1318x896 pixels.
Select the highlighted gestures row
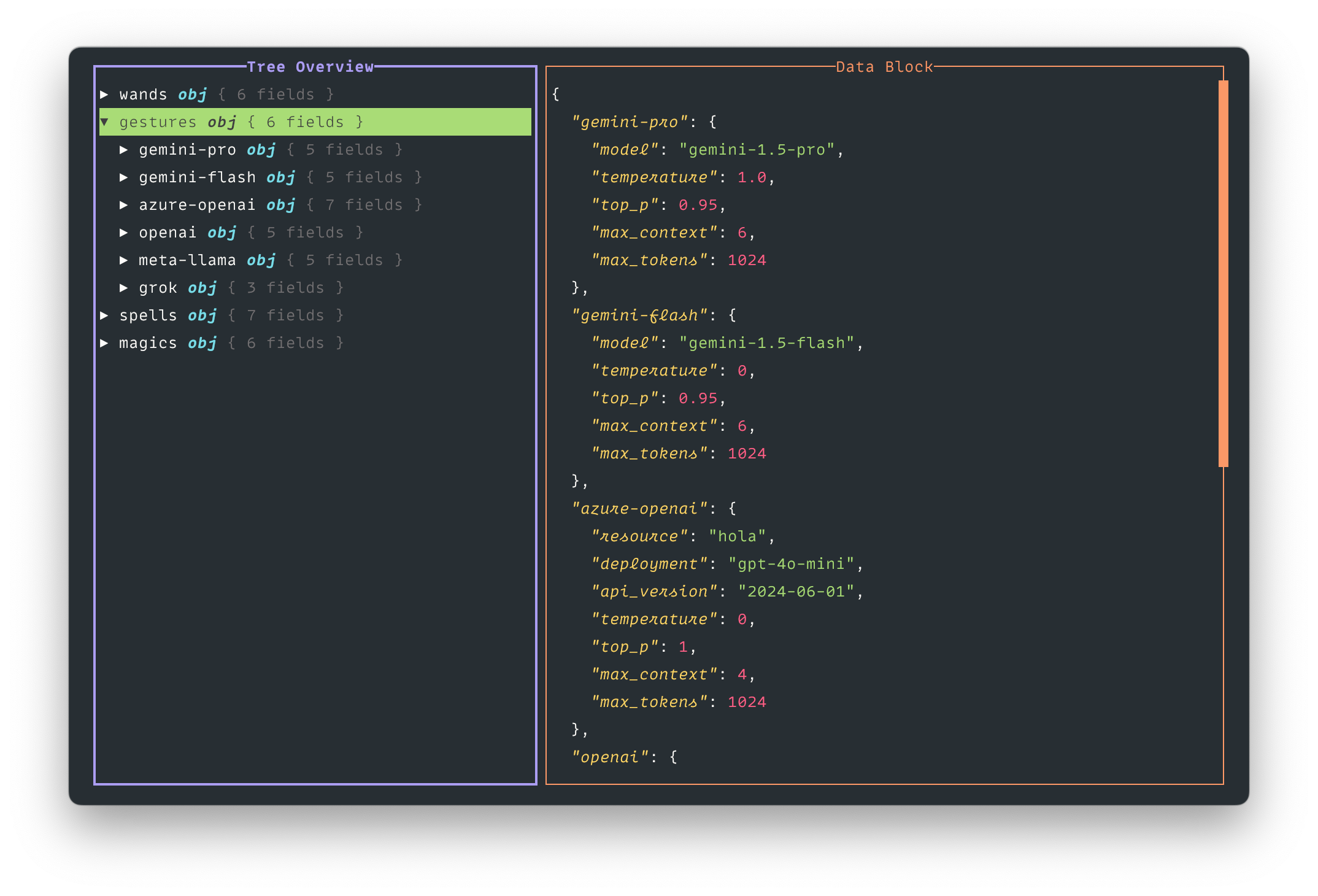point(315,122)
